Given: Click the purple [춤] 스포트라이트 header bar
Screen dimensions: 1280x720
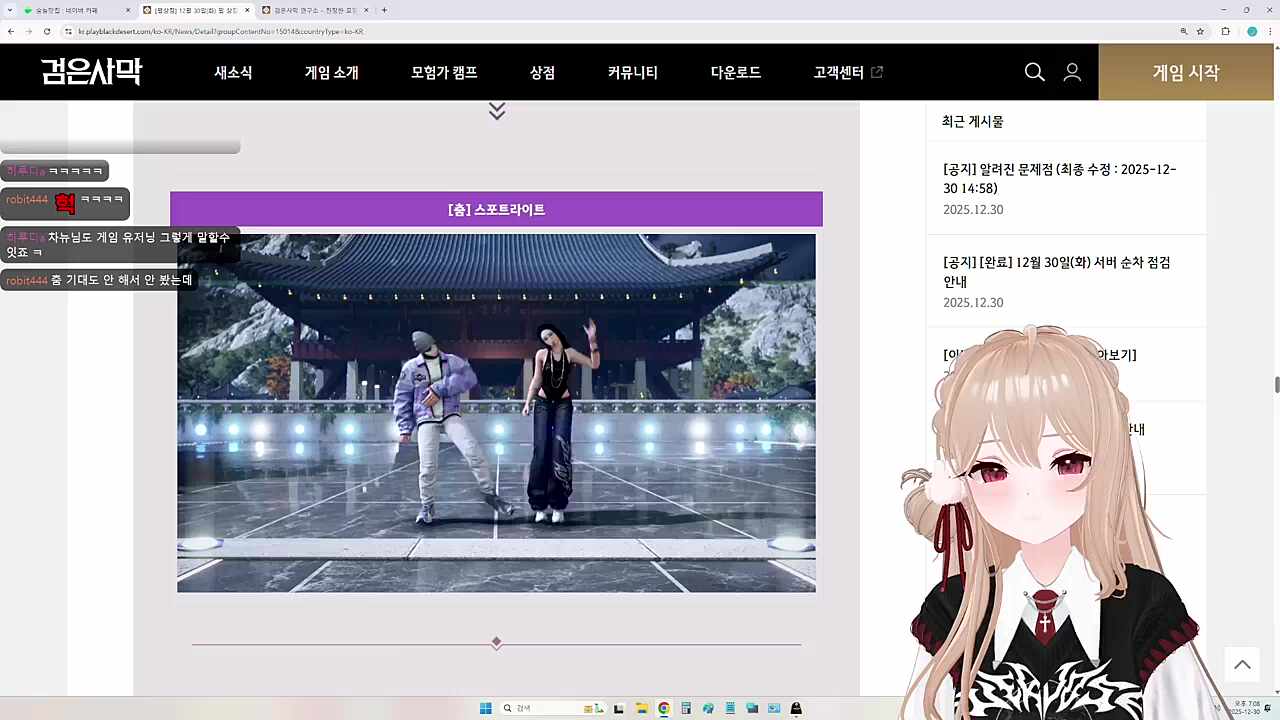Looking at the screenshot, I should coord(496,209).
